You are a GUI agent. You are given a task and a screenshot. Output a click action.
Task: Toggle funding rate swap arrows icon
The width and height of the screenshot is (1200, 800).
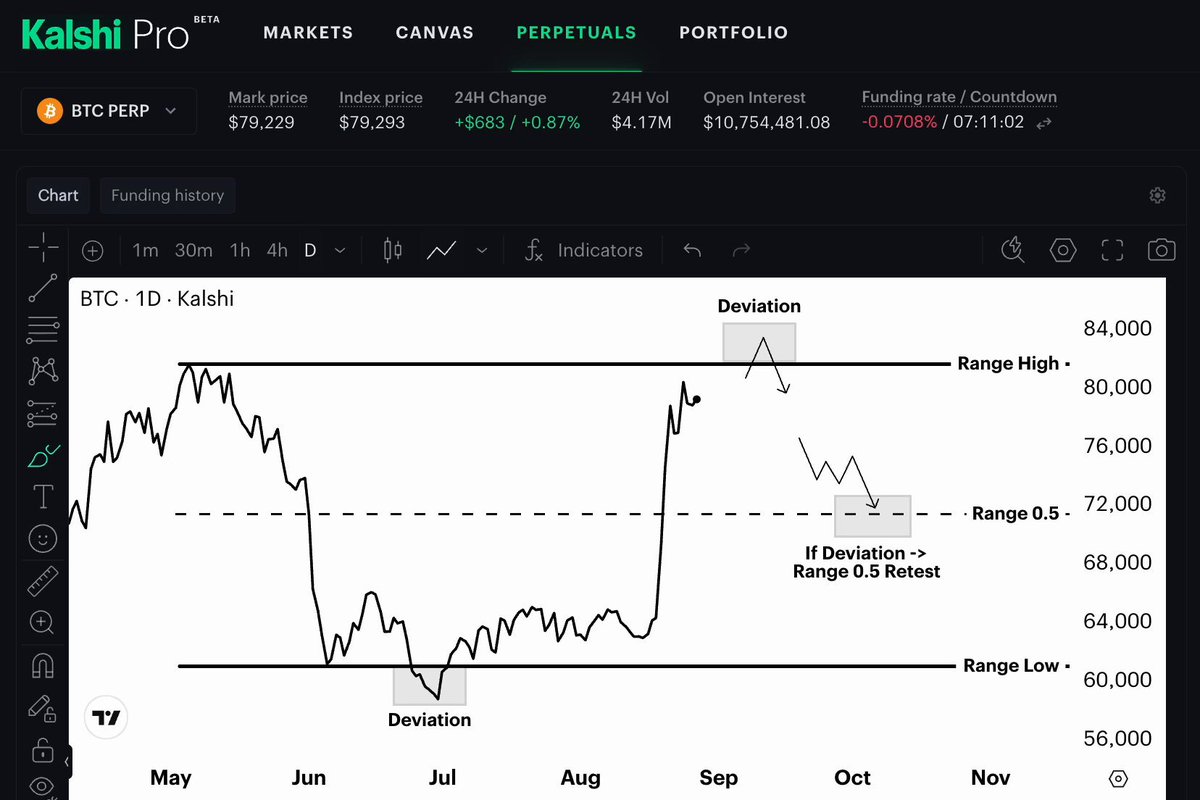(x=1044, y=123)
